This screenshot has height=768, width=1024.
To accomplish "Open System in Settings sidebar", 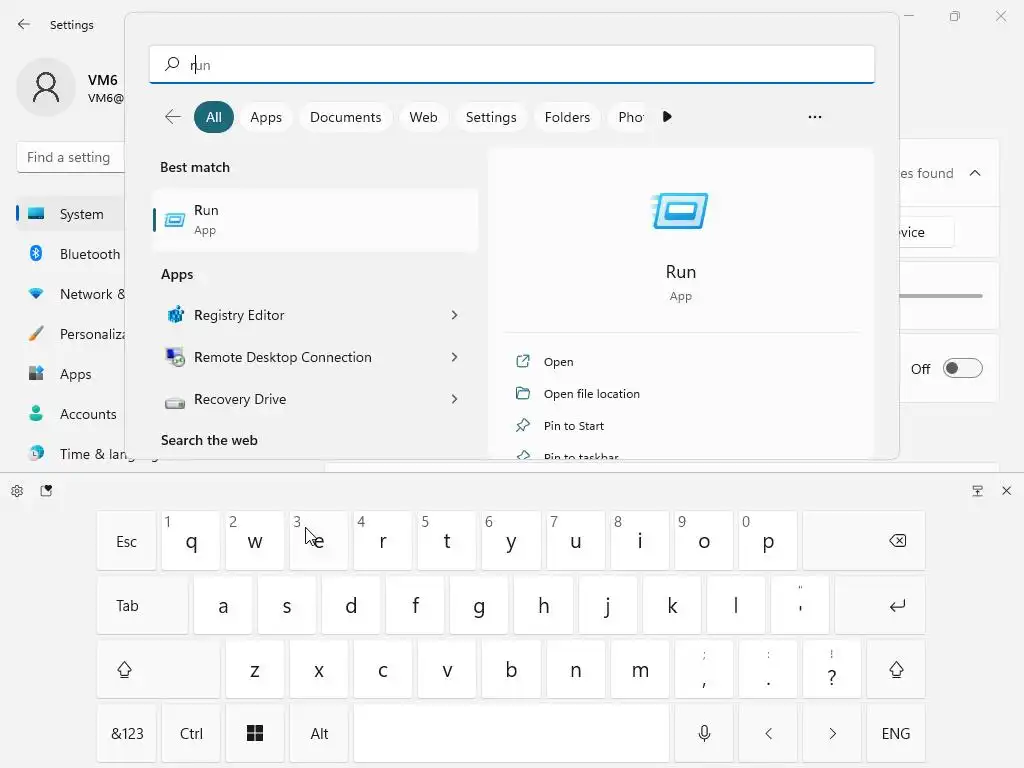I will (71, 214).
